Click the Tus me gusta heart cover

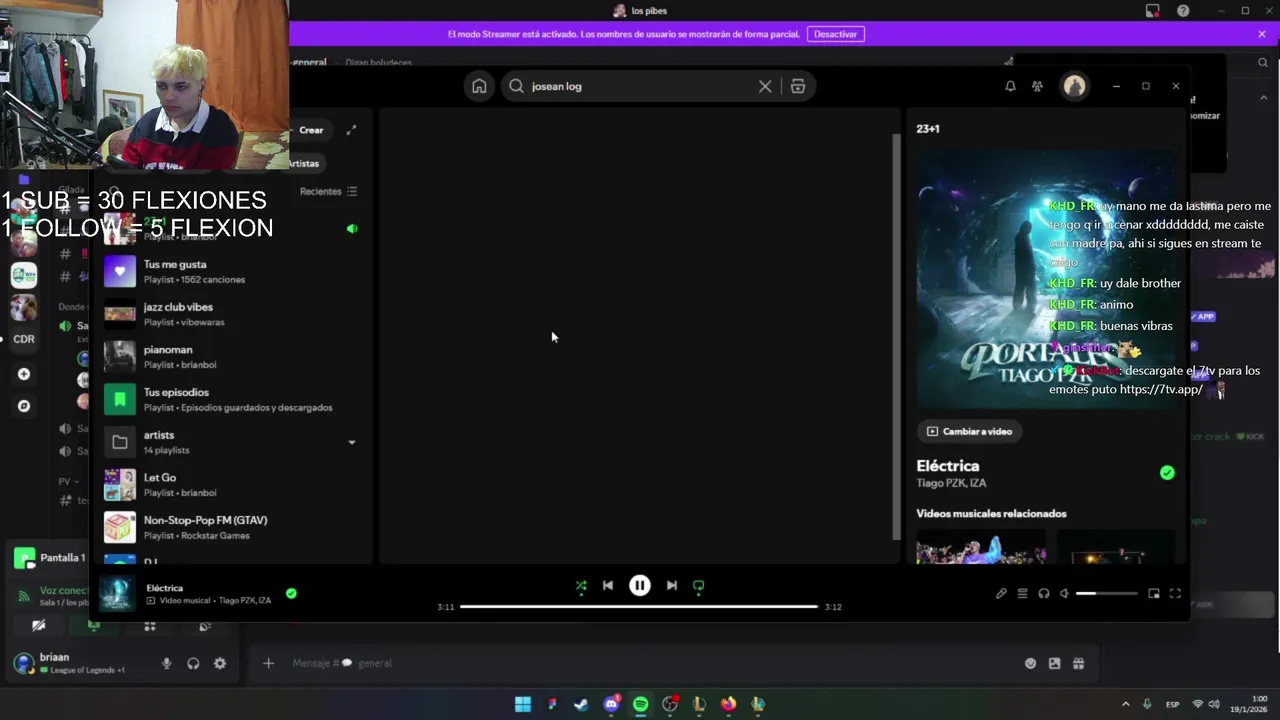click(x=120, y=271)
